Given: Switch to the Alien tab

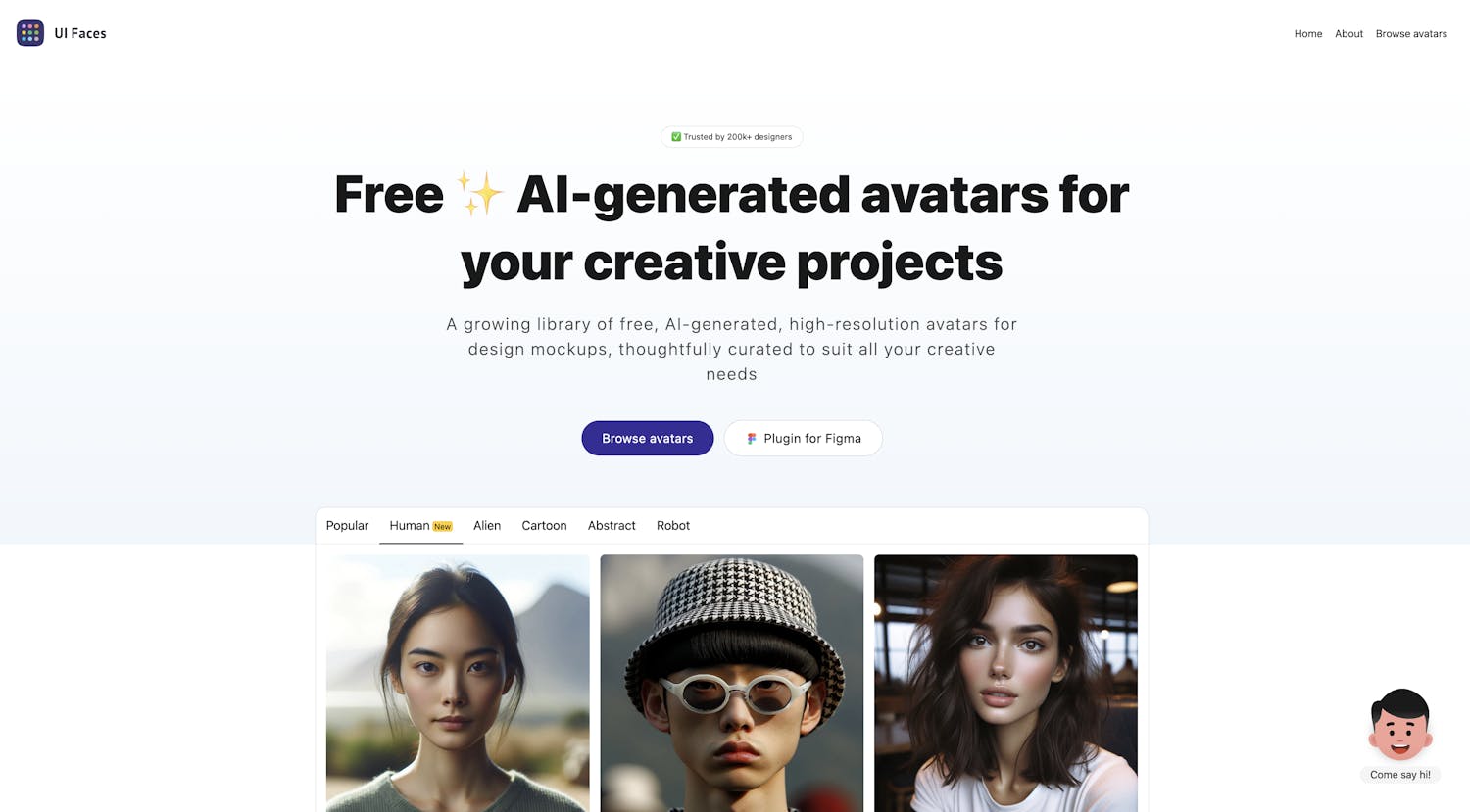Looking at the screenshot, I should click(x=487, y=526).
